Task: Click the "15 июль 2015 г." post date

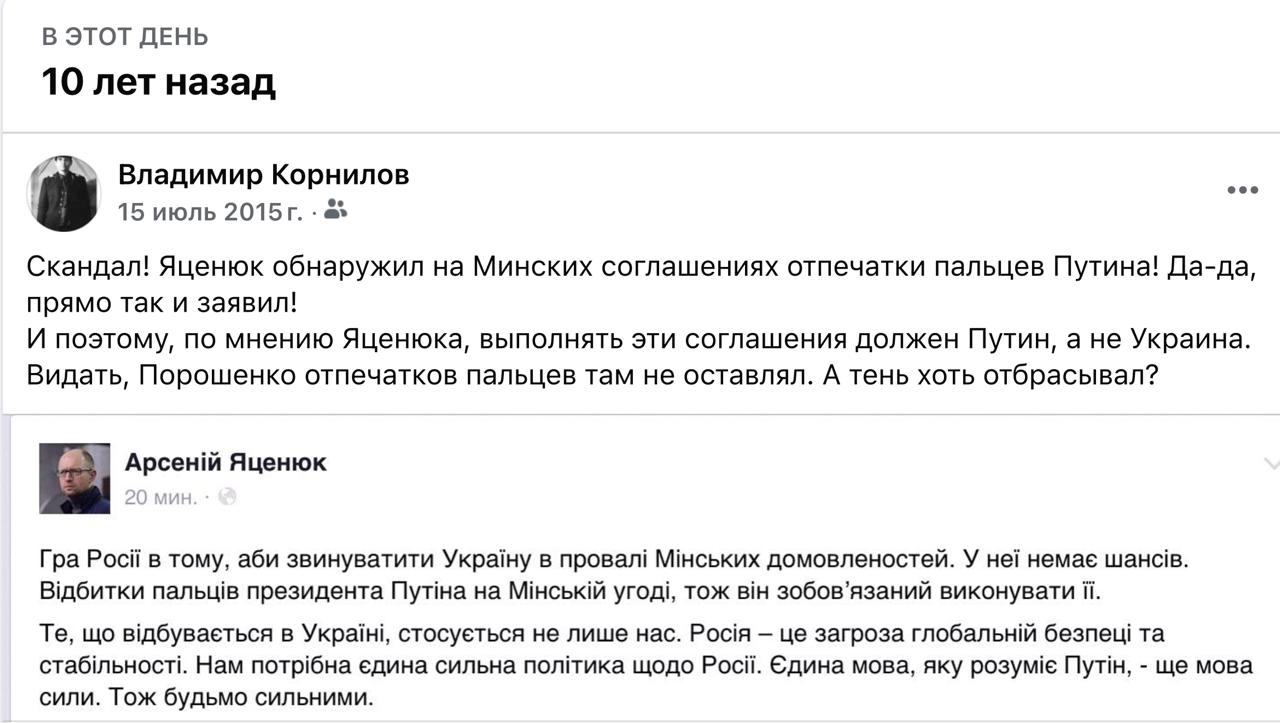Action: point(210,211)
